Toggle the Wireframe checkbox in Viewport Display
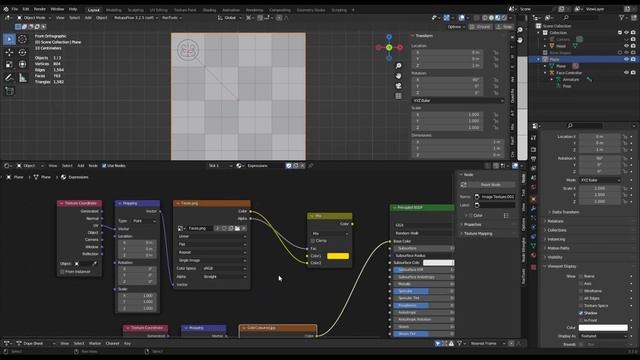640x360 pixels. pos(581,291)
